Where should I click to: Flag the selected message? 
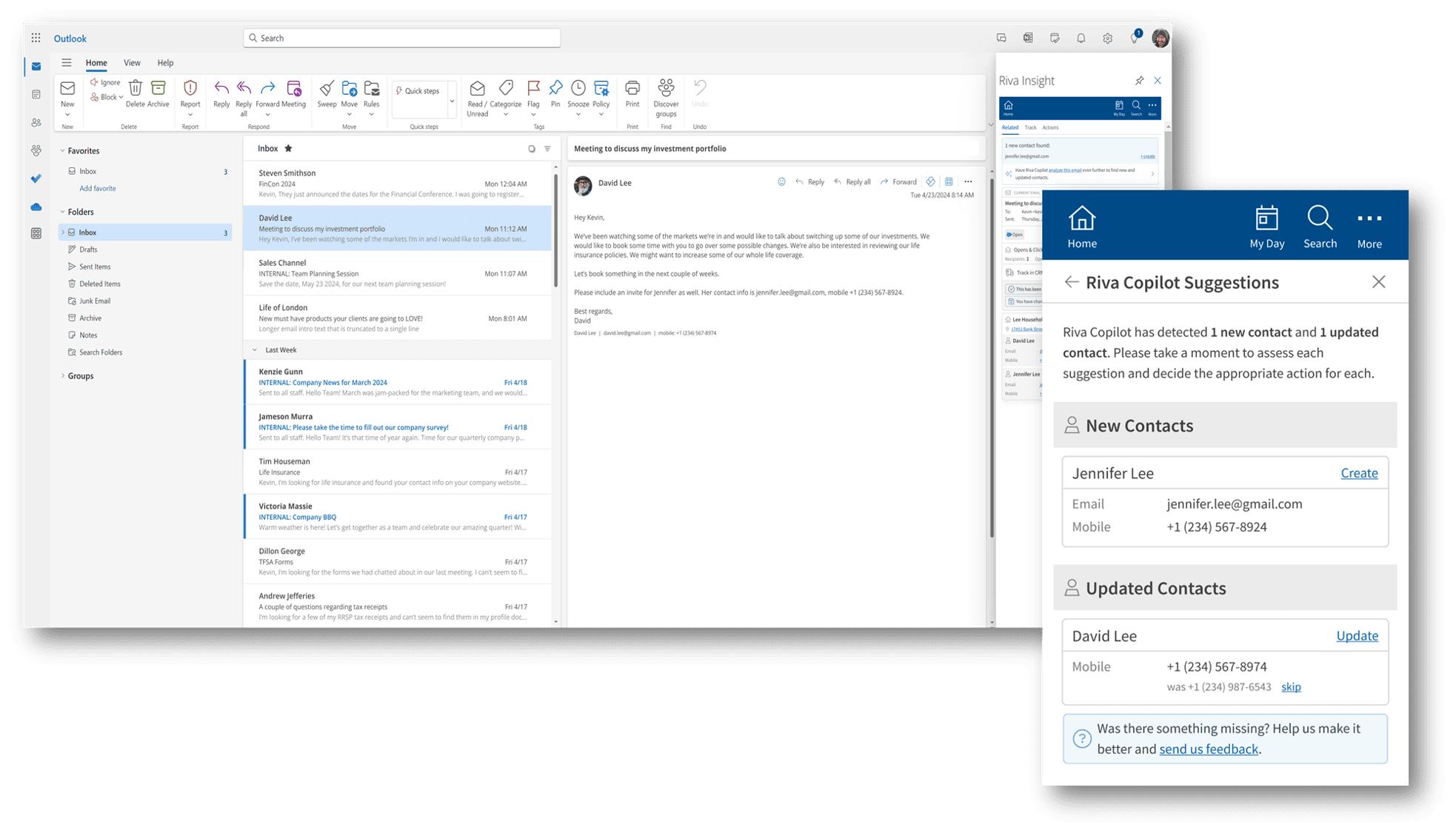tap(533, 88)
